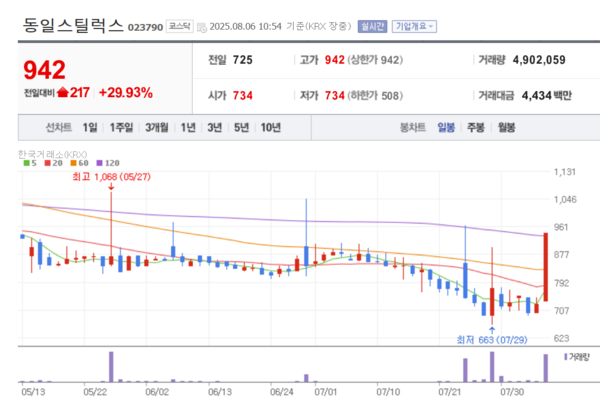This screenshot has width=600, height=410.
Task: Click the latest purple volume bar
Action: [x=546, y=368]
